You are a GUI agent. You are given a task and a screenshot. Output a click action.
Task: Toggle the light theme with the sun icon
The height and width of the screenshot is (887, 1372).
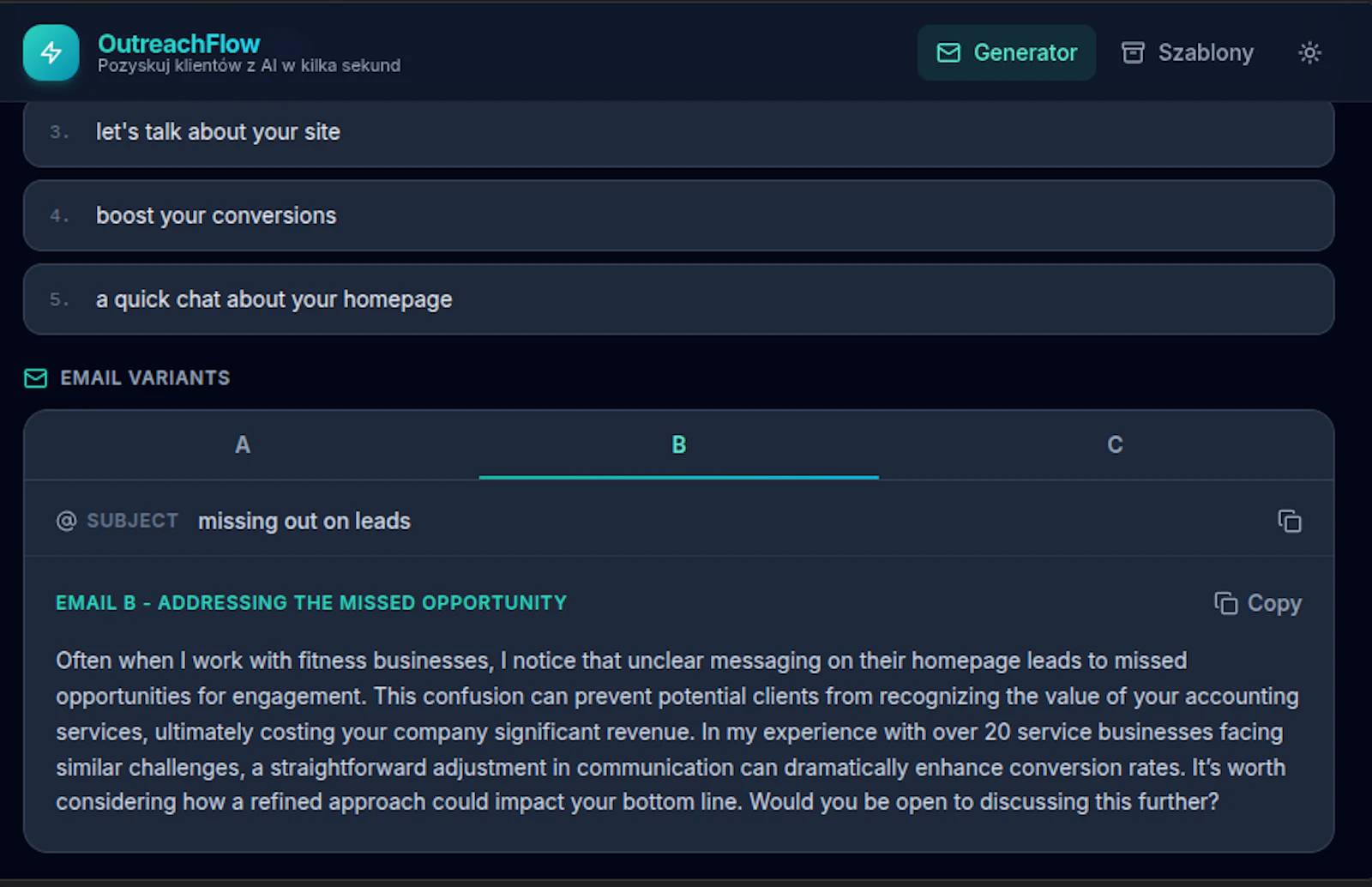click(x=1309, y=52)
